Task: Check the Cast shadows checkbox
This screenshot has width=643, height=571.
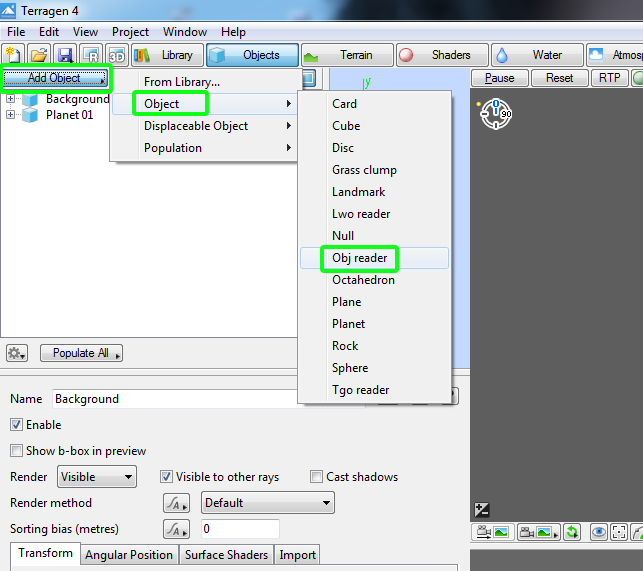Action: point(316,477)
